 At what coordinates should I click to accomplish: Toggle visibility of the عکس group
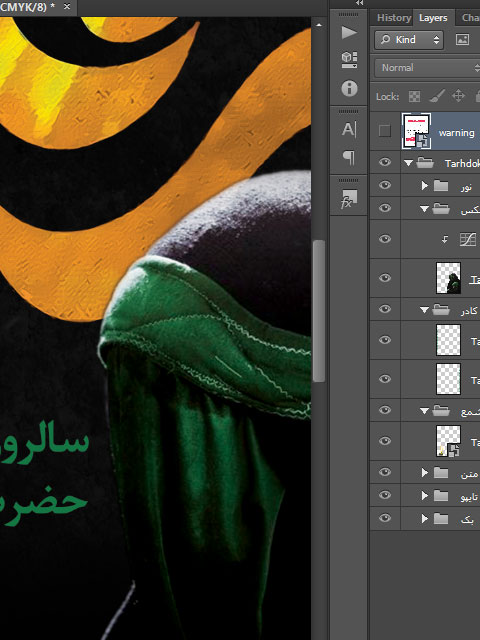pyautogui.click(x=384, y=208)
